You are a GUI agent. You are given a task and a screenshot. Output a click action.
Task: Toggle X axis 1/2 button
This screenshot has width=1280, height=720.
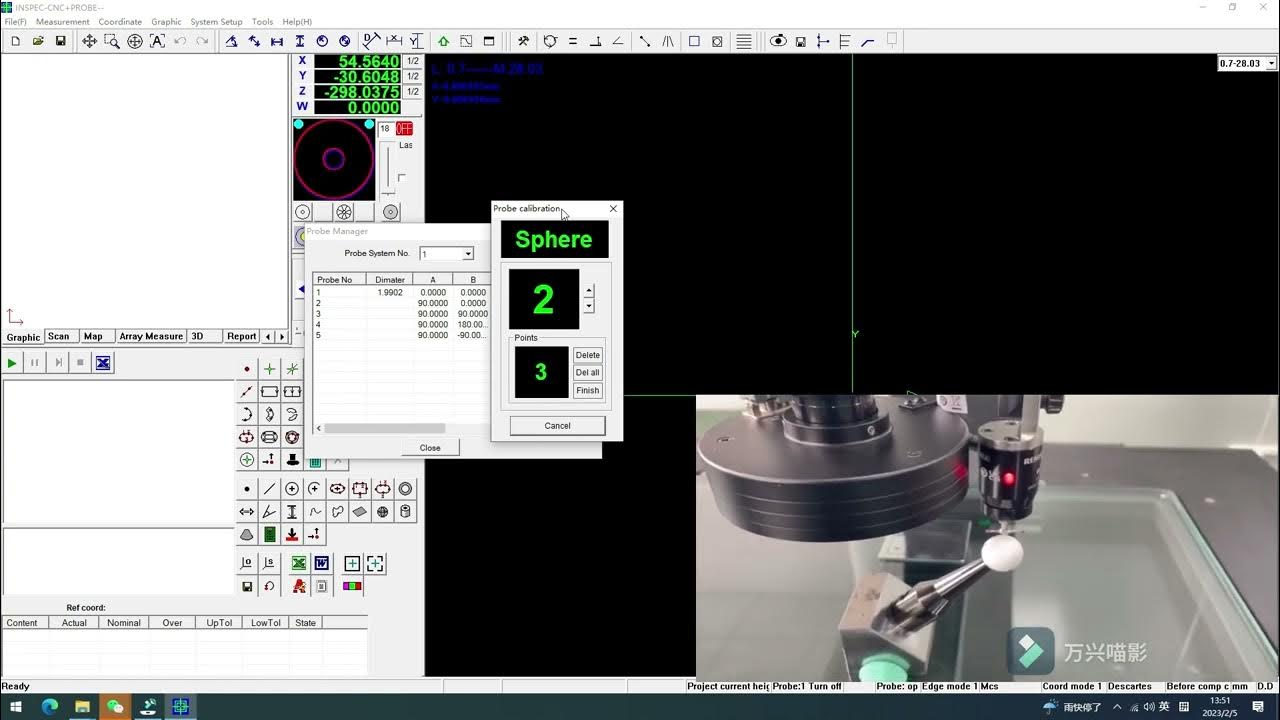click(412, 61)
